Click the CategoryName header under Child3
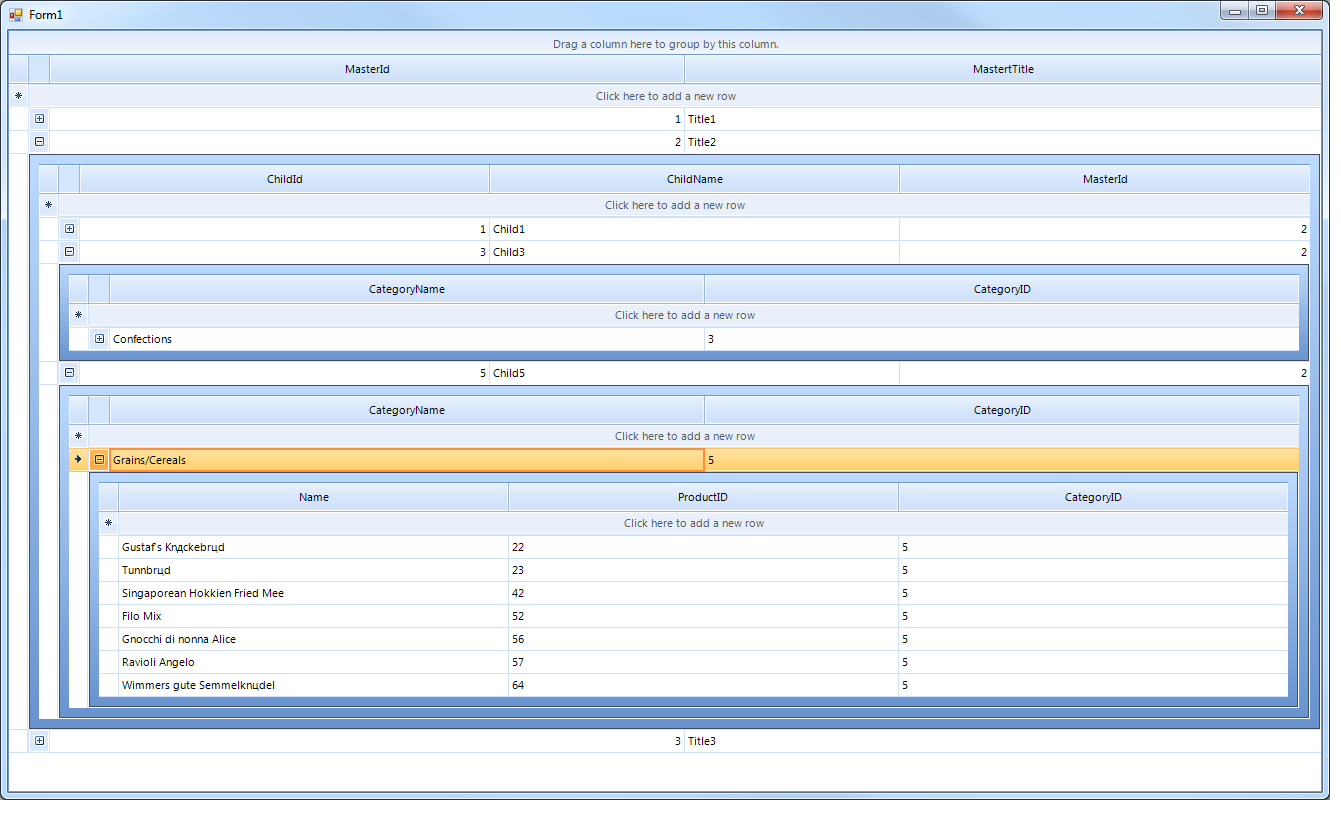Screen dimensions: 1341x821 click(x=407, y=289)
